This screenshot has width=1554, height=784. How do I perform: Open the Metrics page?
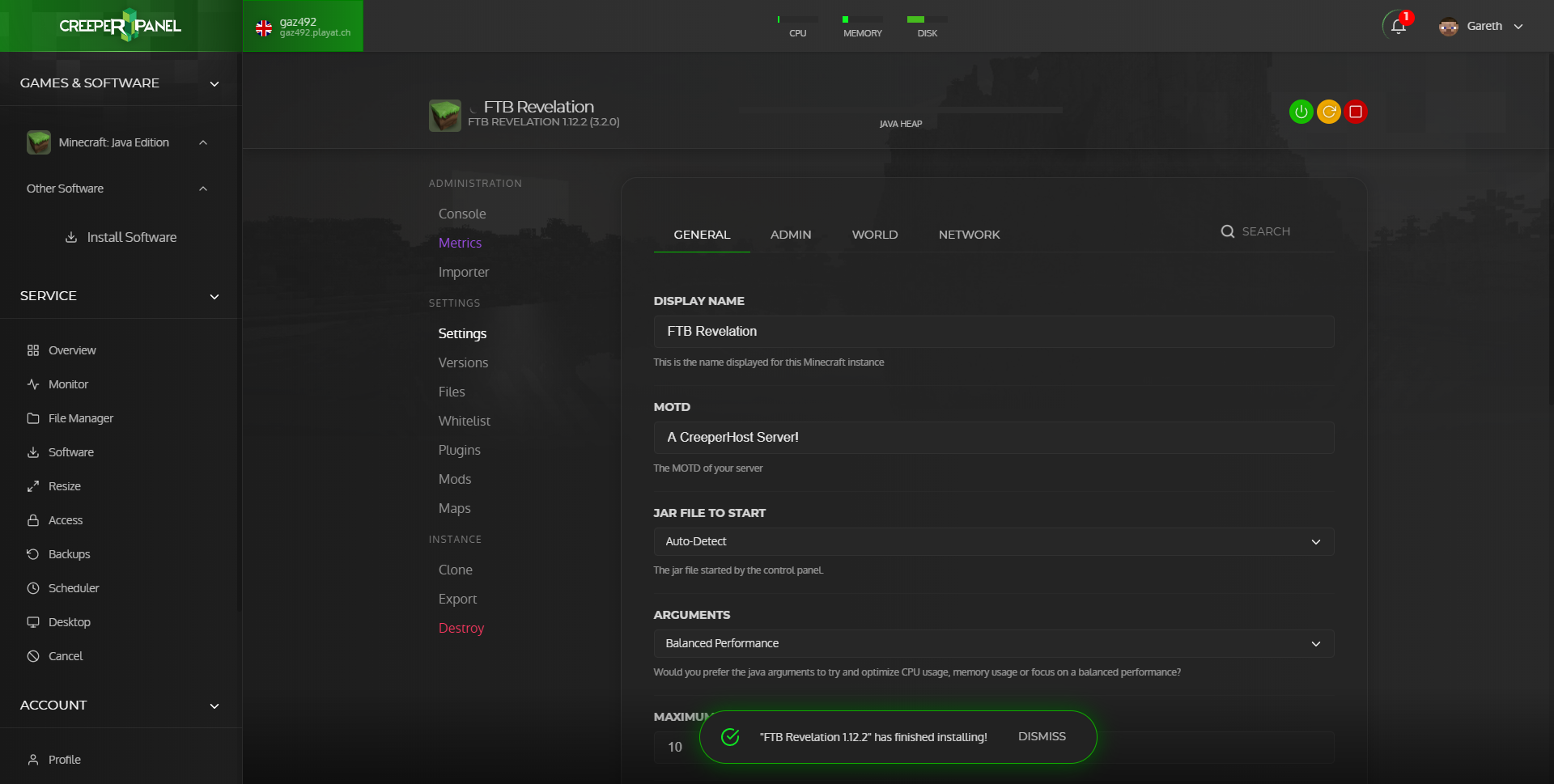(460, 243)
